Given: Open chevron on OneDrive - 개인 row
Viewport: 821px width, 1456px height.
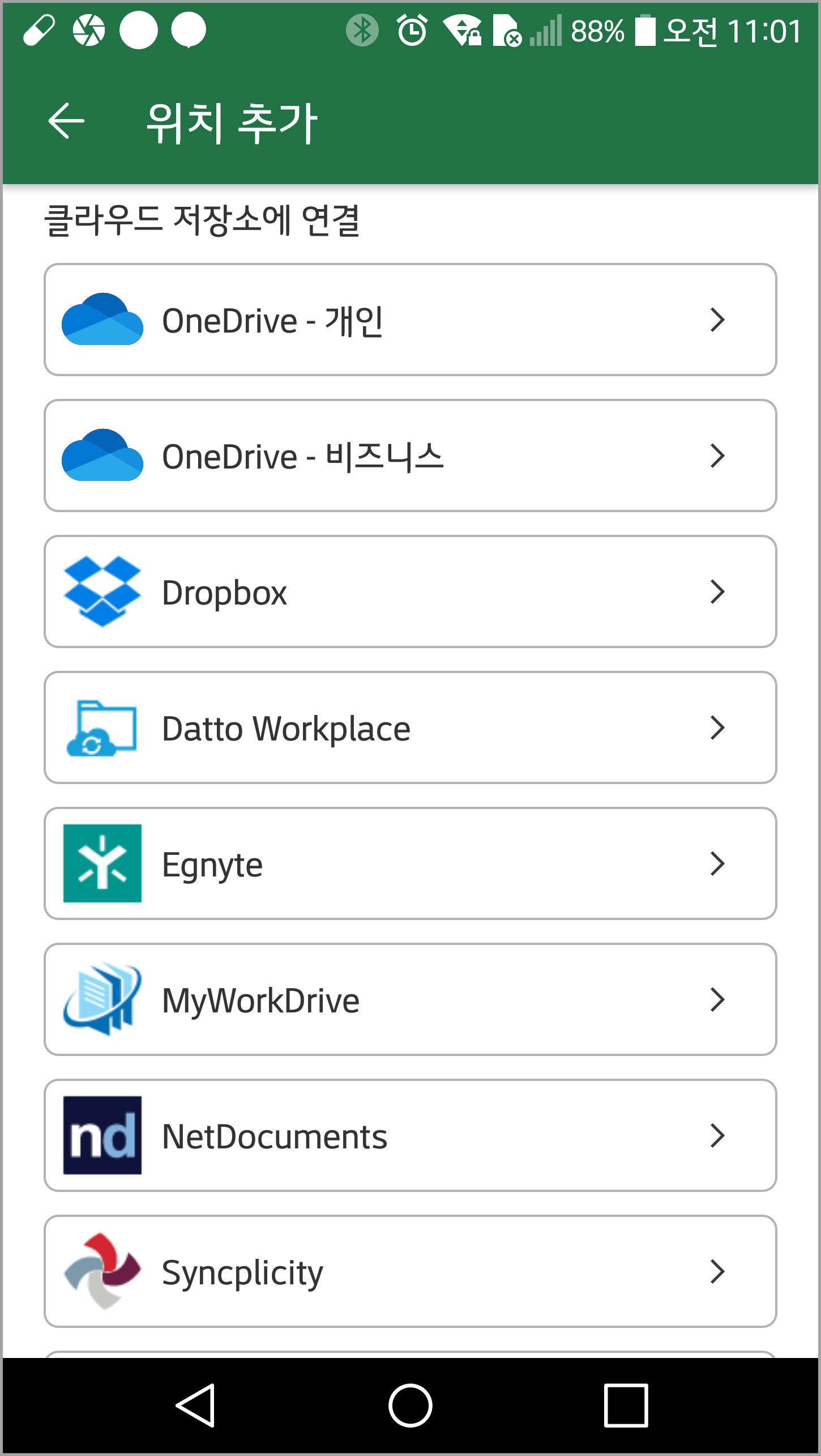Looking at the screenshot, I should coord(717,320).
